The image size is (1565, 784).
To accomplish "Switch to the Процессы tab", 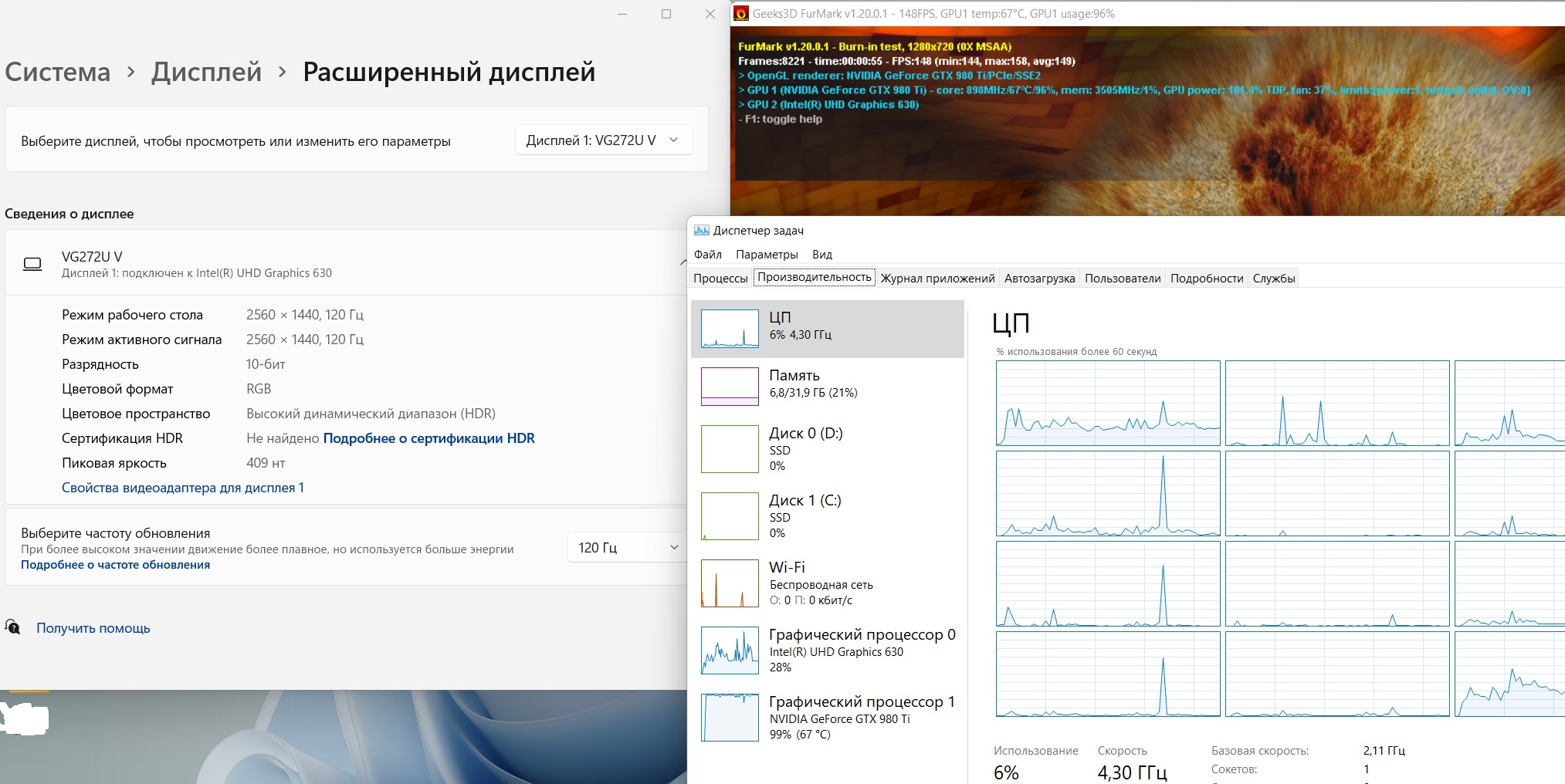I will coord(720,279).
